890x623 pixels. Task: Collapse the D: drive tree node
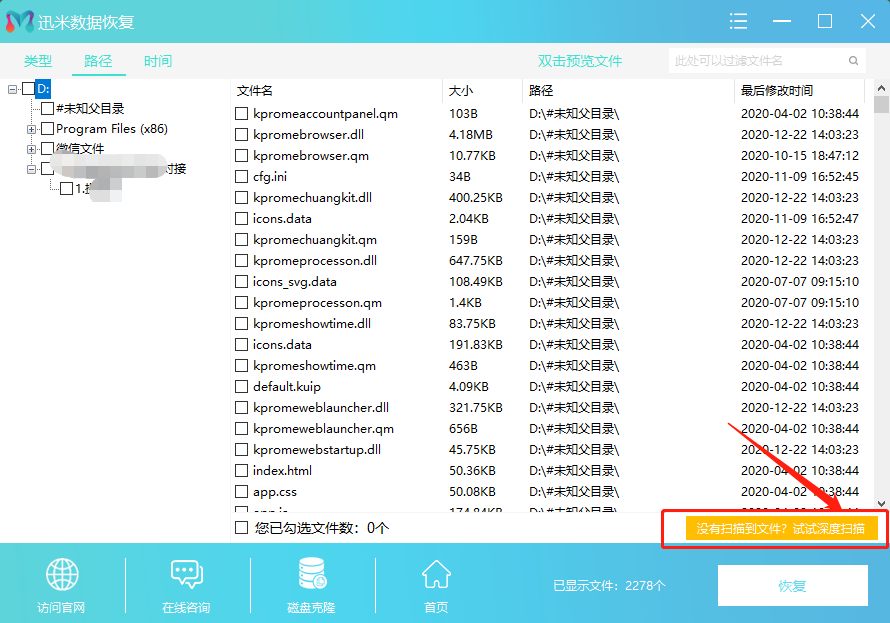(x=12, y=89)
